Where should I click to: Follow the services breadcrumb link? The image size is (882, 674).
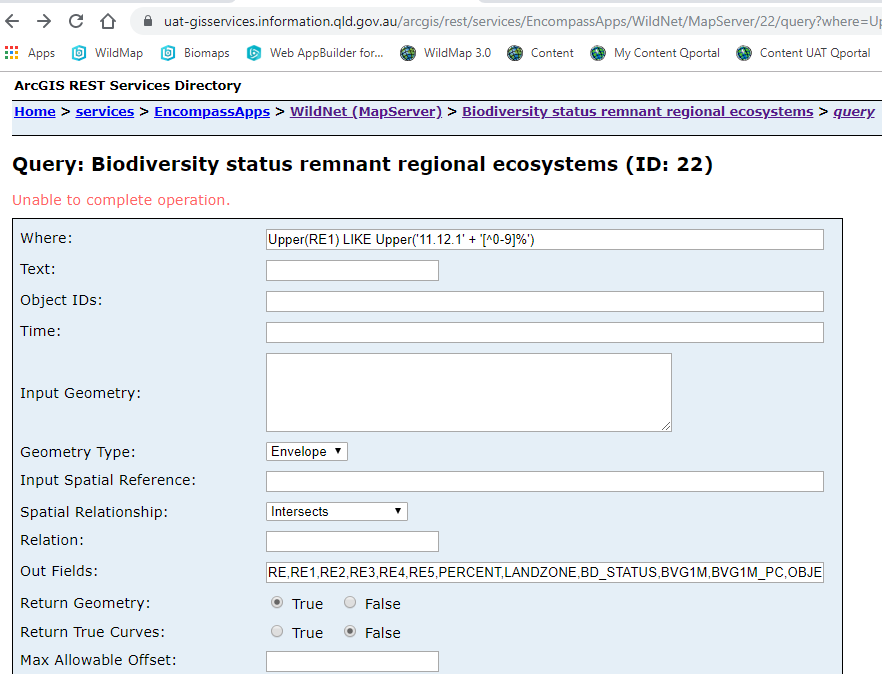coord(105,111)
